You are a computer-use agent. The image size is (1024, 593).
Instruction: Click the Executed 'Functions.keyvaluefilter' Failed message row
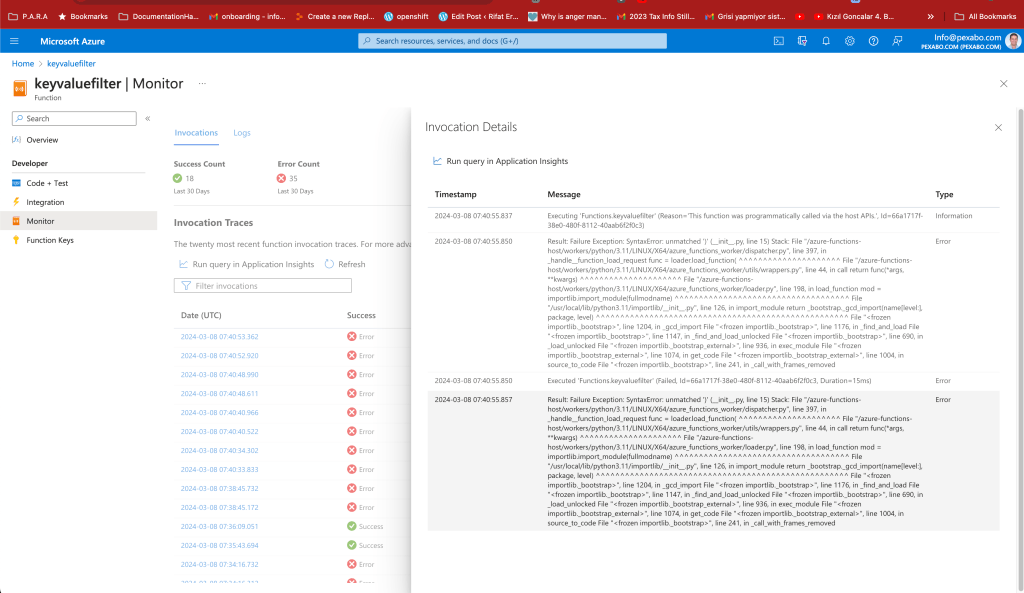tap(713, 381)
